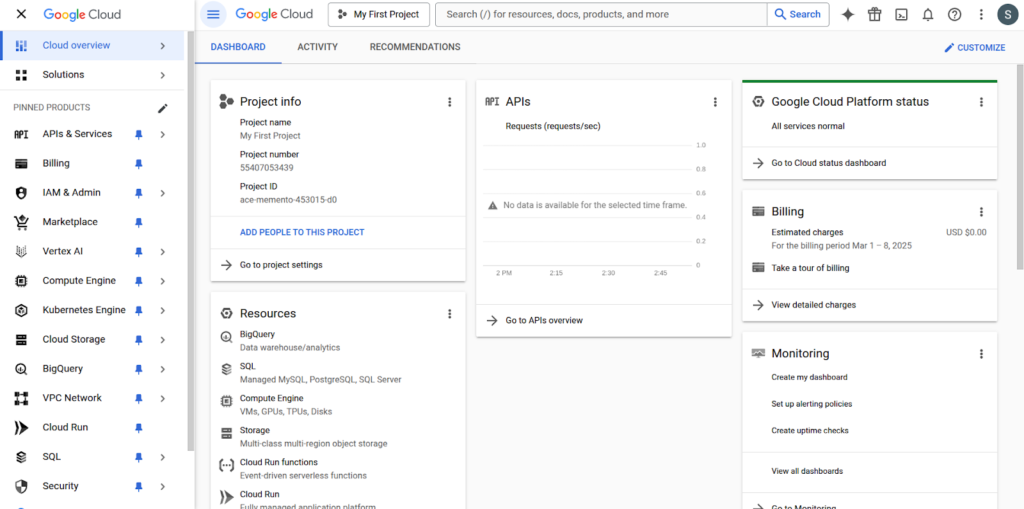Image resolution: width=1024 pixels, height=509 pixels.
Task: Open Resources card three-dot menu
Action: pyautogui.click(x=449, y=314)
